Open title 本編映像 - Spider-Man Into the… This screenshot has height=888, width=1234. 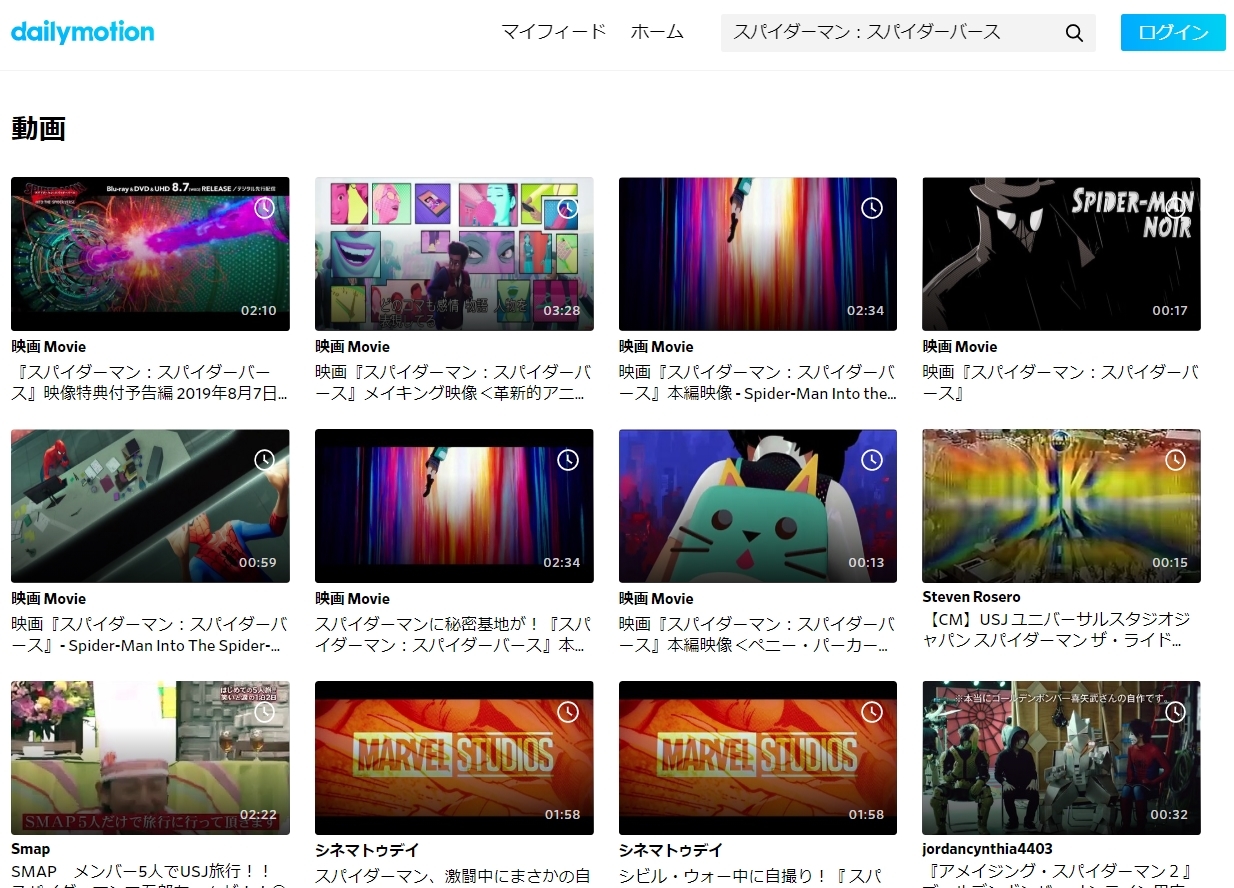pos(757,383)
